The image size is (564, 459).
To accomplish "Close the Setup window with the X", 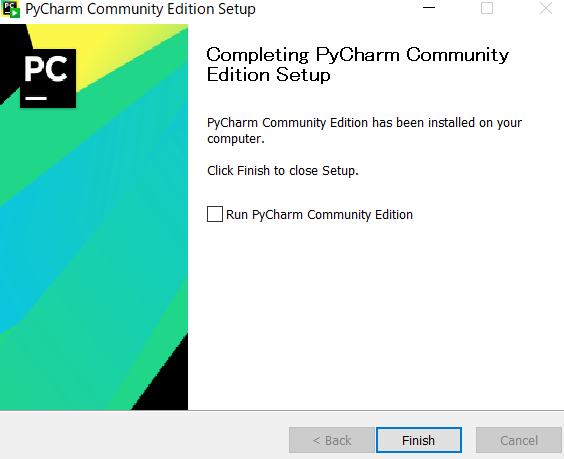I will [546, 8].
